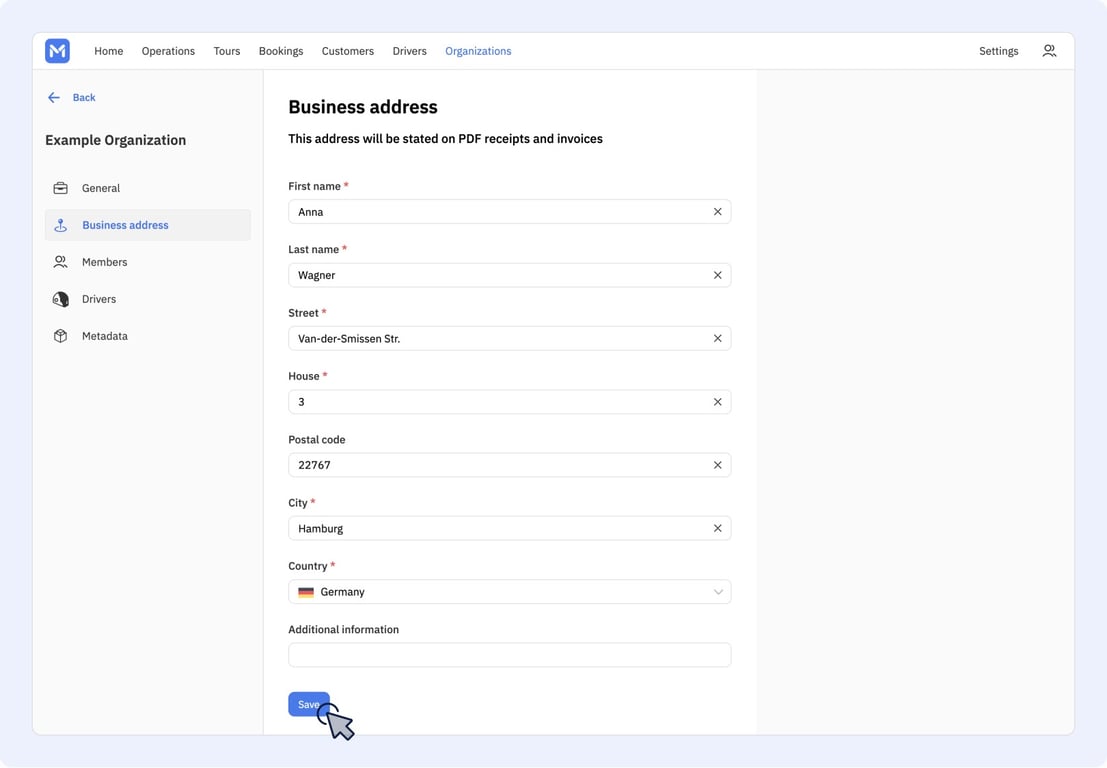
Task: Focus the Postal code field 22767
Action: (510, 465)
